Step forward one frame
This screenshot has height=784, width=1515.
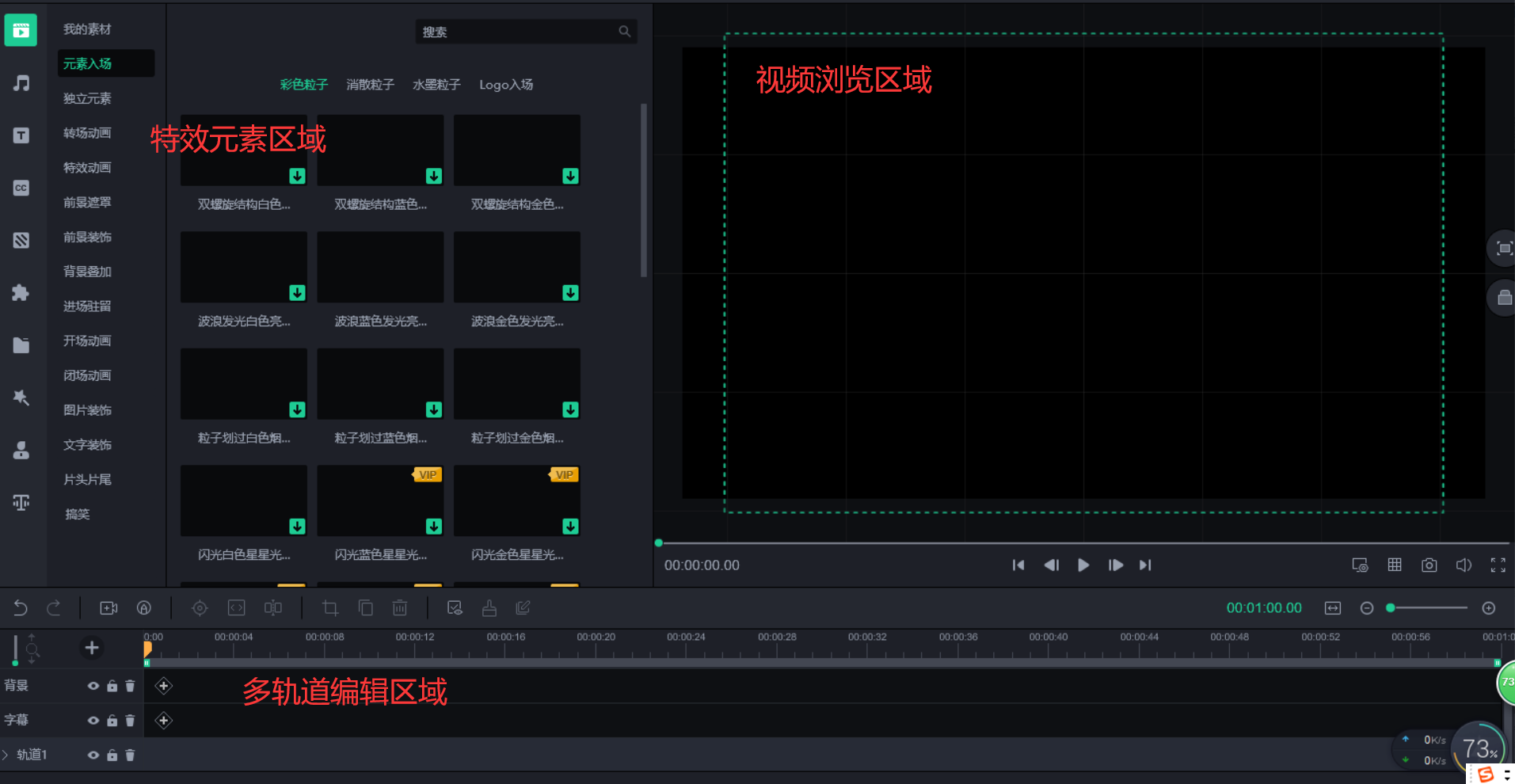click(x=1115, y=565)
